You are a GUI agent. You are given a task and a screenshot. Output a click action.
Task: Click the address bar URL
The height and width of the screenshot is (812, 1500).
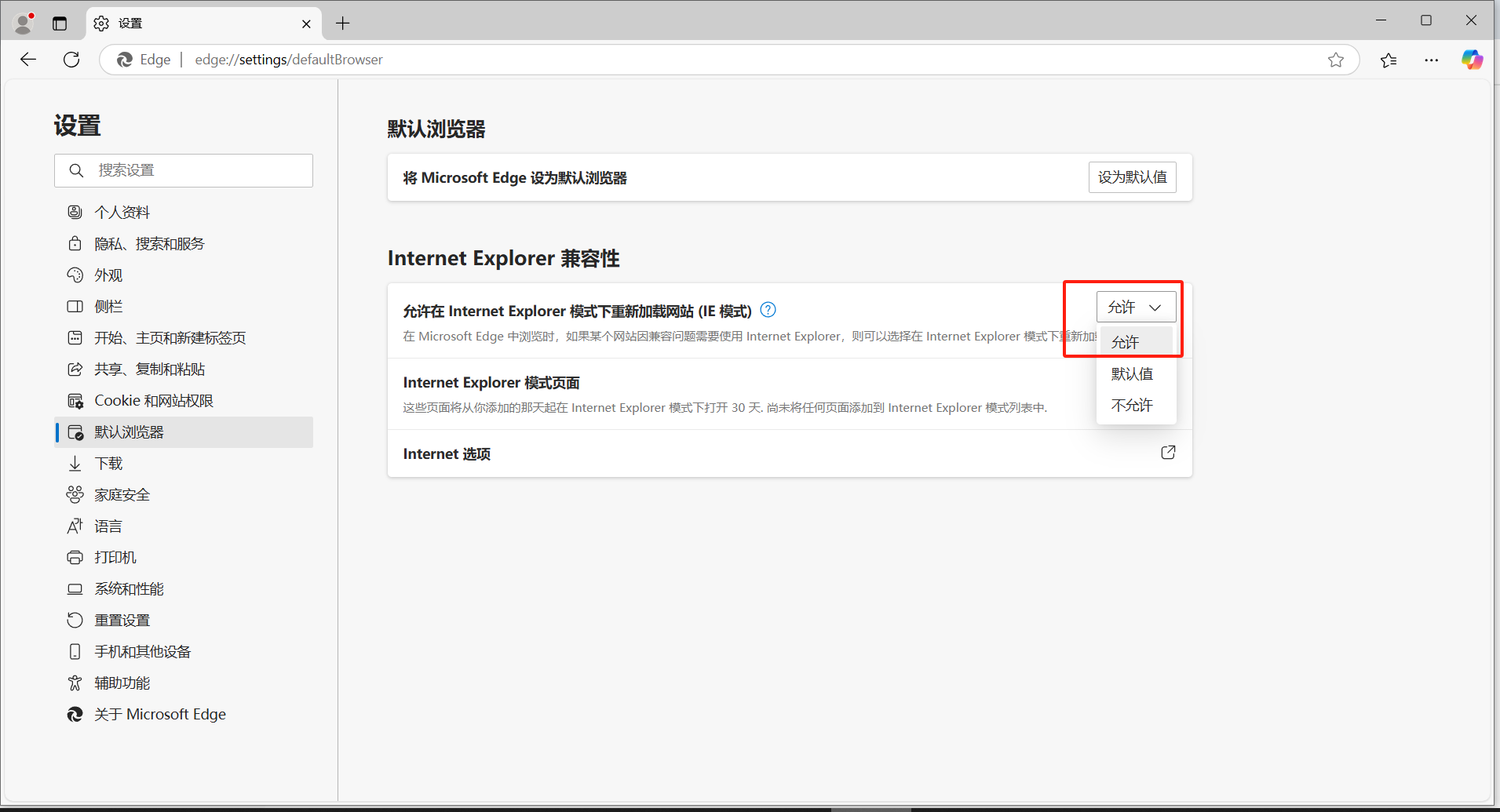[289, 60]
